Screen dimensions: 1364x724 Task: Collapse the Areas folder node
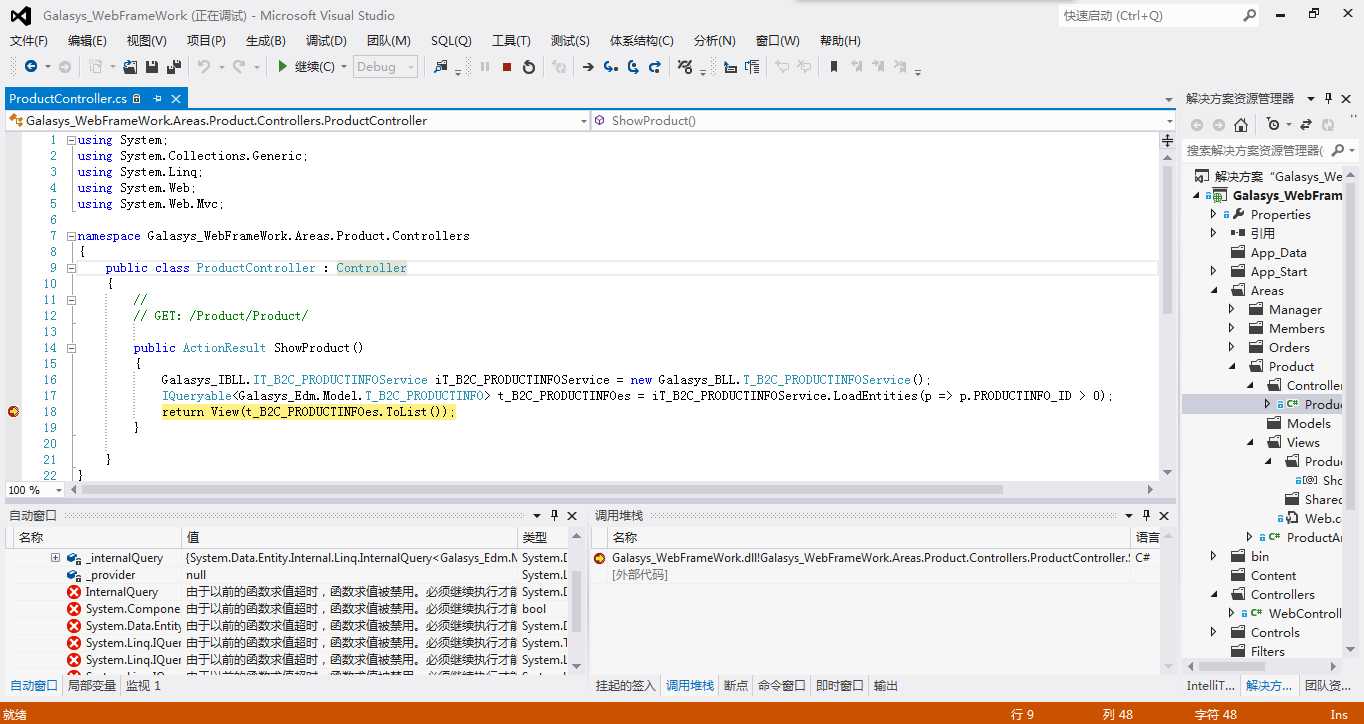(1214, 290)
